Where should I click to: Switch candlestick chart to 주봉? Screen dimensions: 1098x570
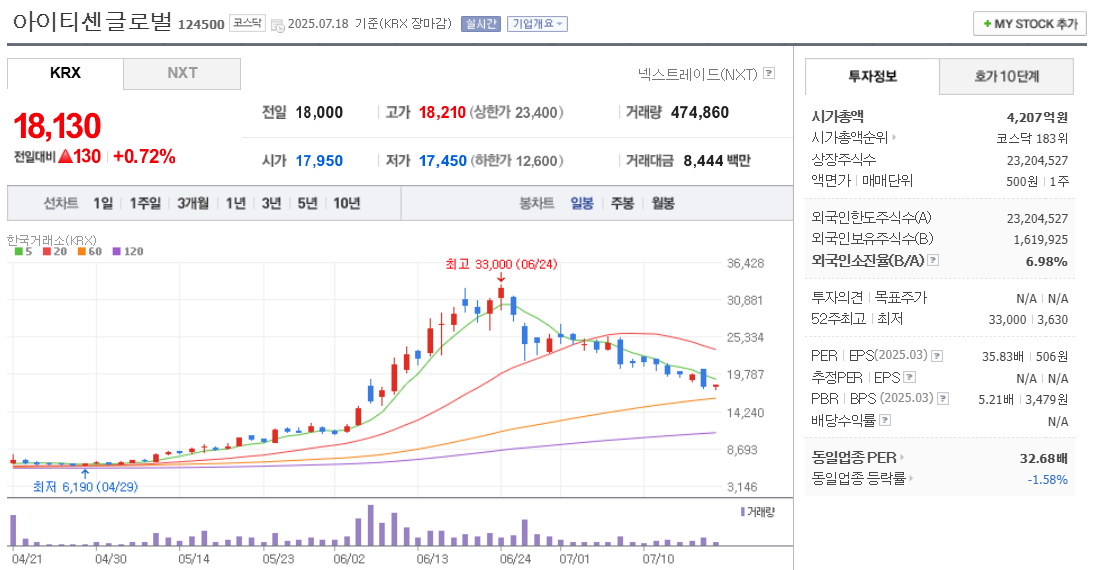coord(623,203)
